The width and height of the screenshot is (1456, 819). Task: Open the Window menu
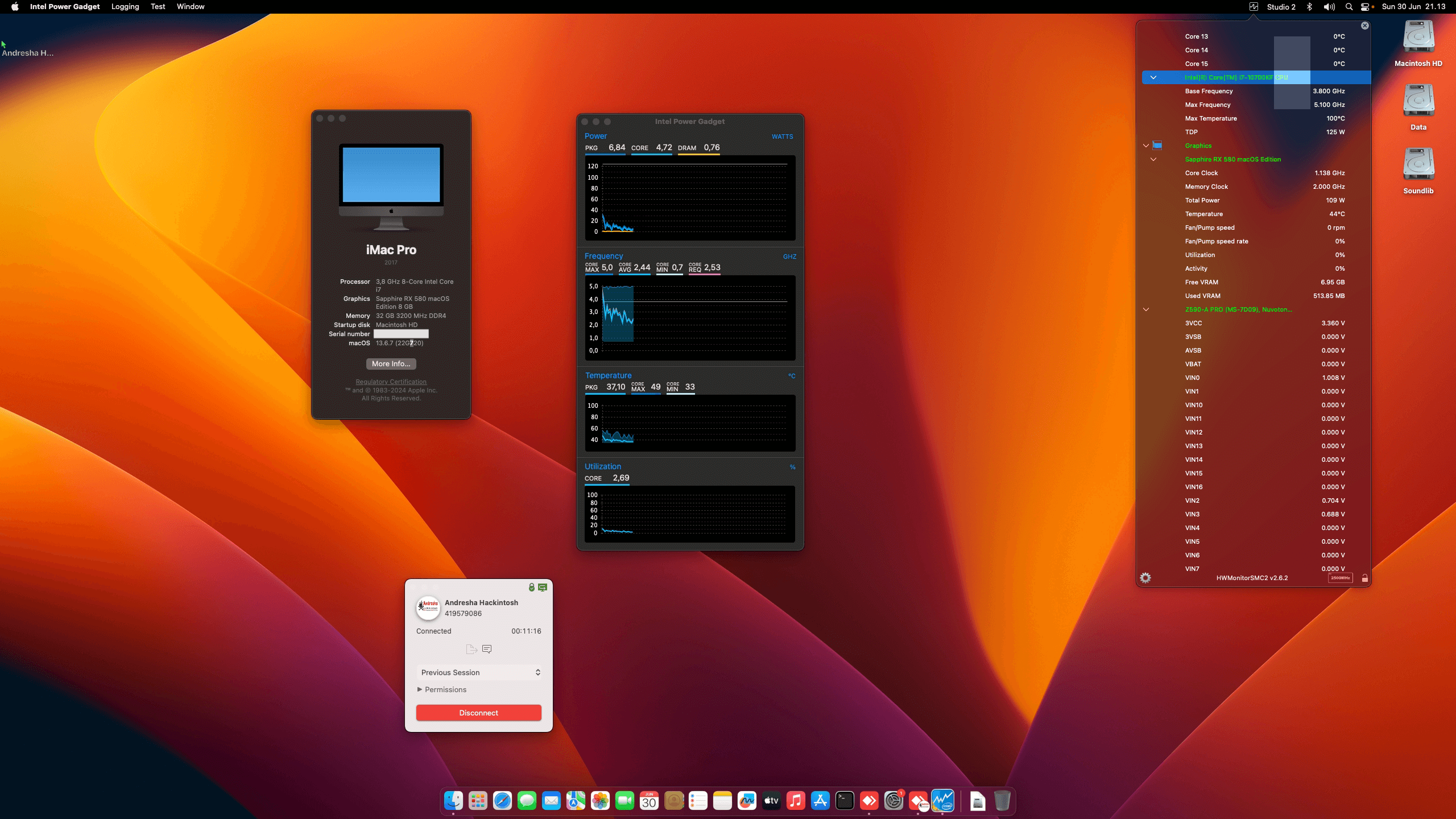click(x=191, y=7)
